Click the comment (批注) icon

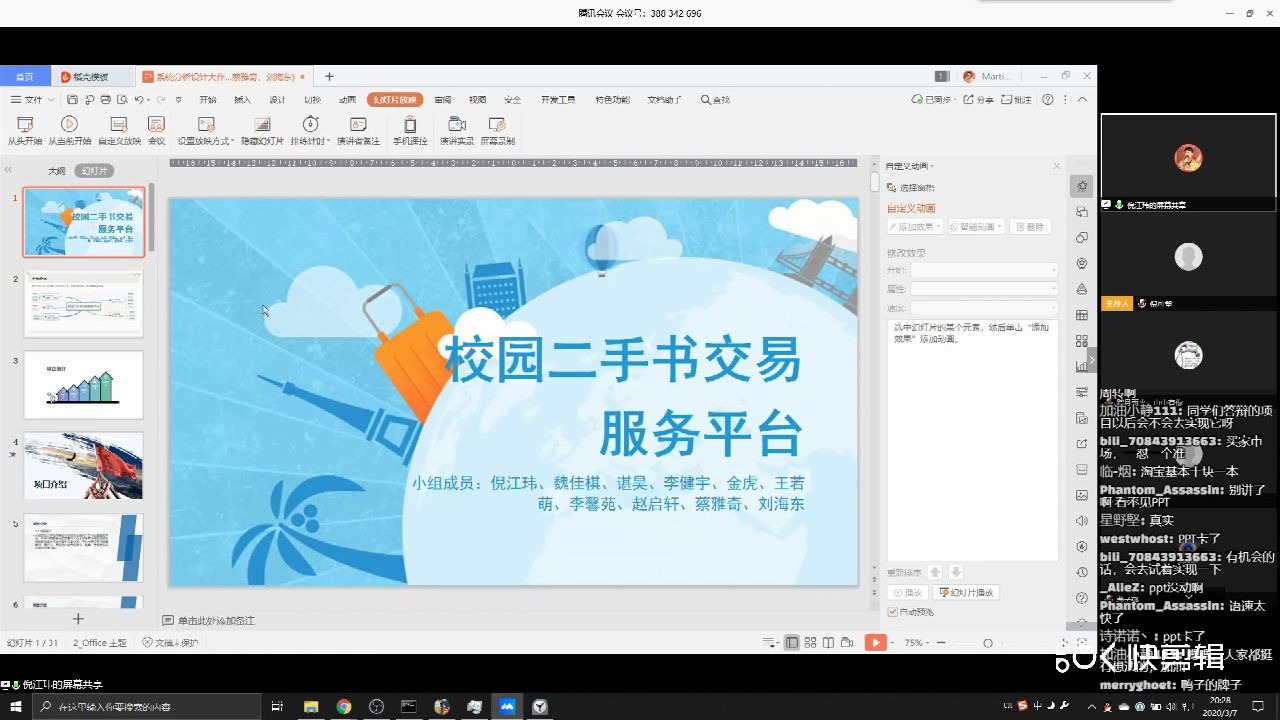tap(1017, 100)
